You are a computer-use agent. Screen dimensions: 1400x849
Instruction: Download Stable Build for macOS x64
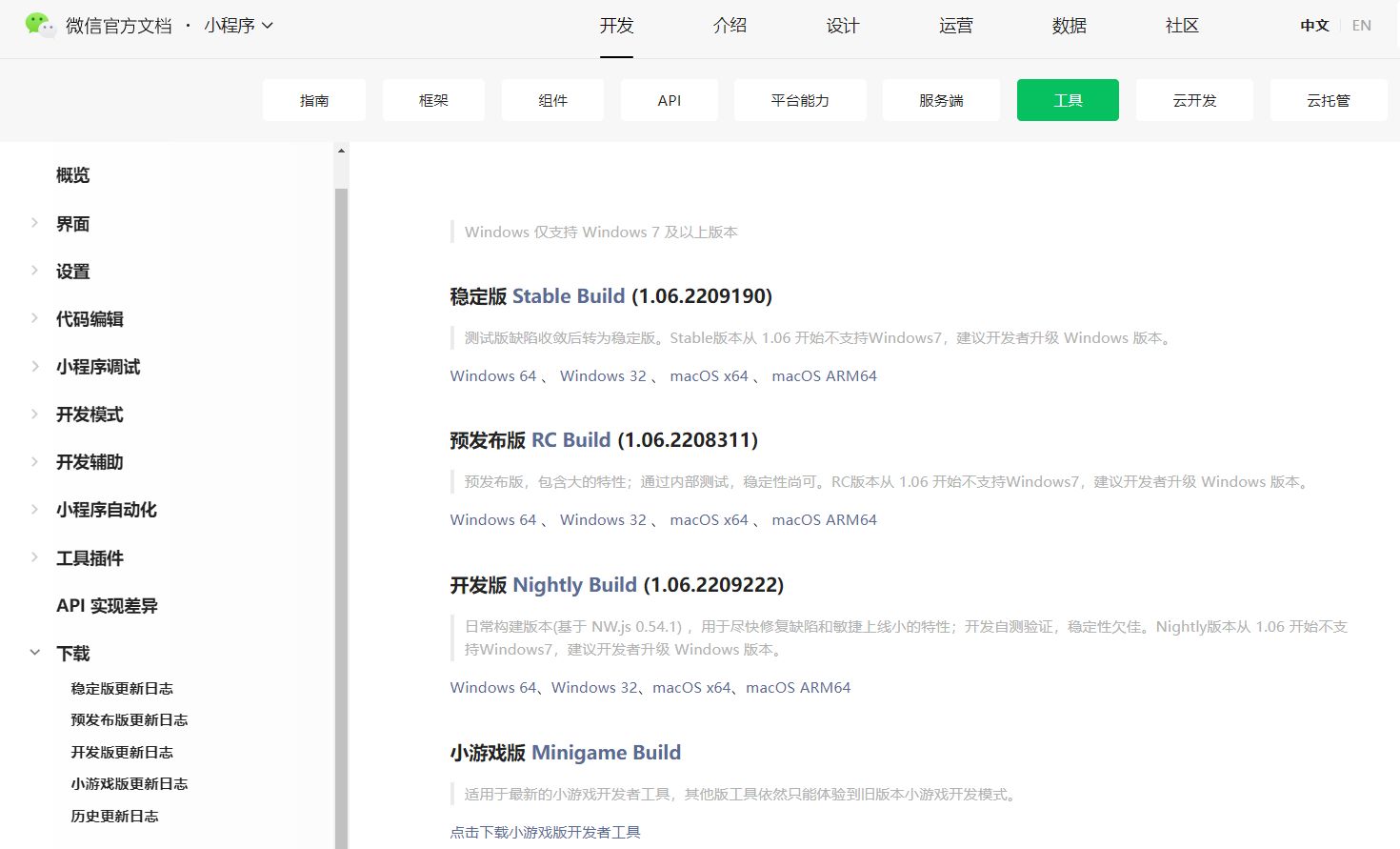pos(710,375)
